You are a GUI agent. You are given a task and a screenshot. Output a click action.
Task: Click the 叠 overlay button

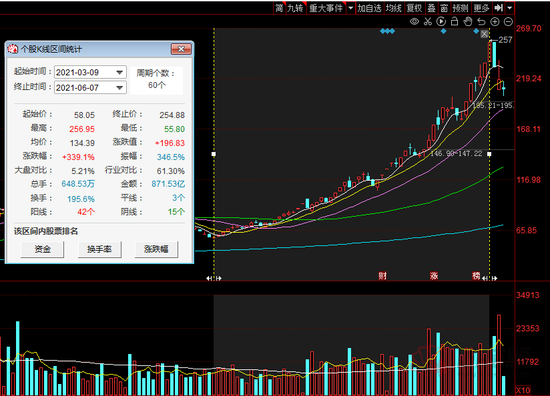(x=431, y=8)
